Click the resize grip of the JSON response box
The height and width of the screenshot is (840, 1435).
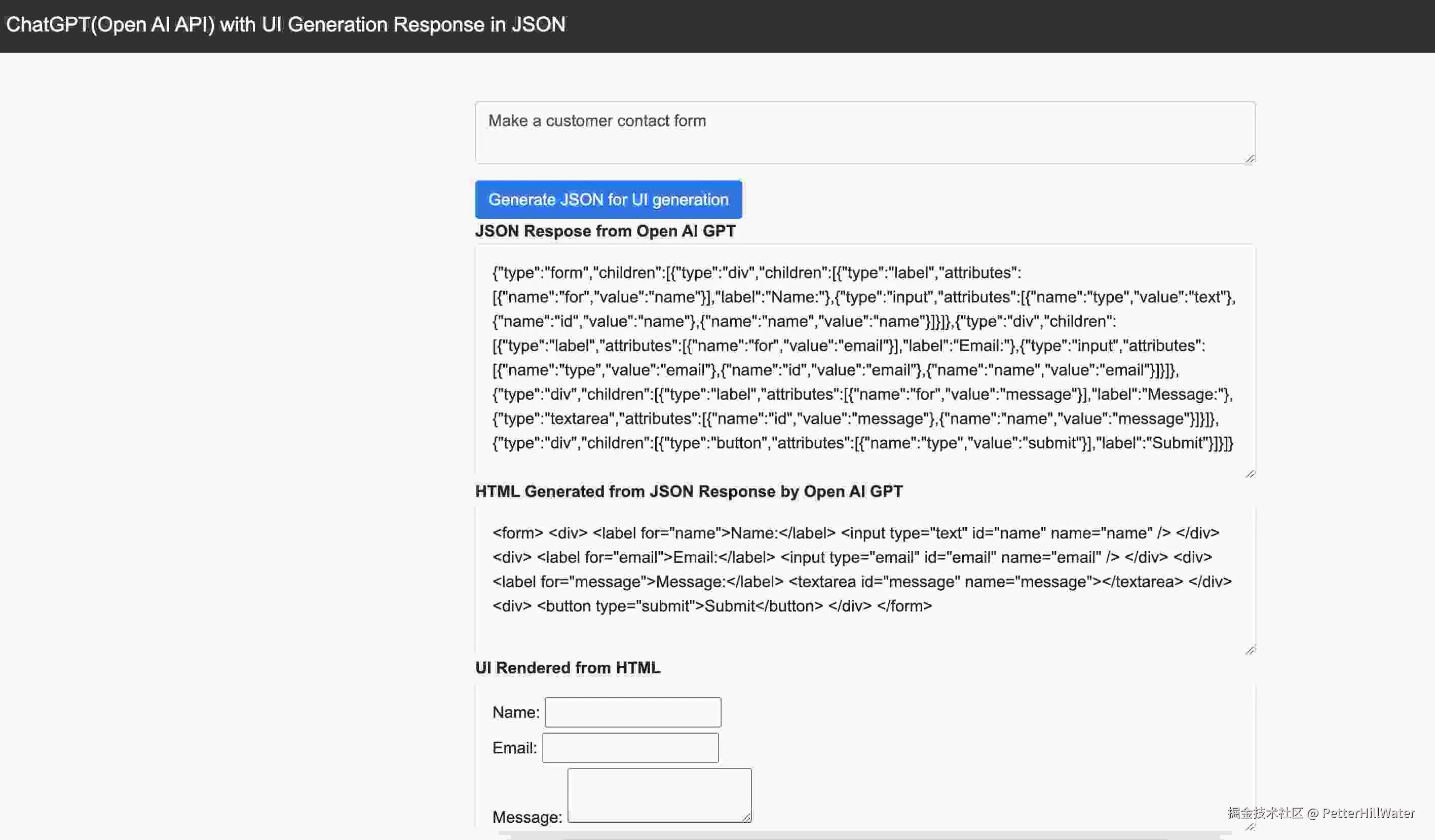point(1250,473)
